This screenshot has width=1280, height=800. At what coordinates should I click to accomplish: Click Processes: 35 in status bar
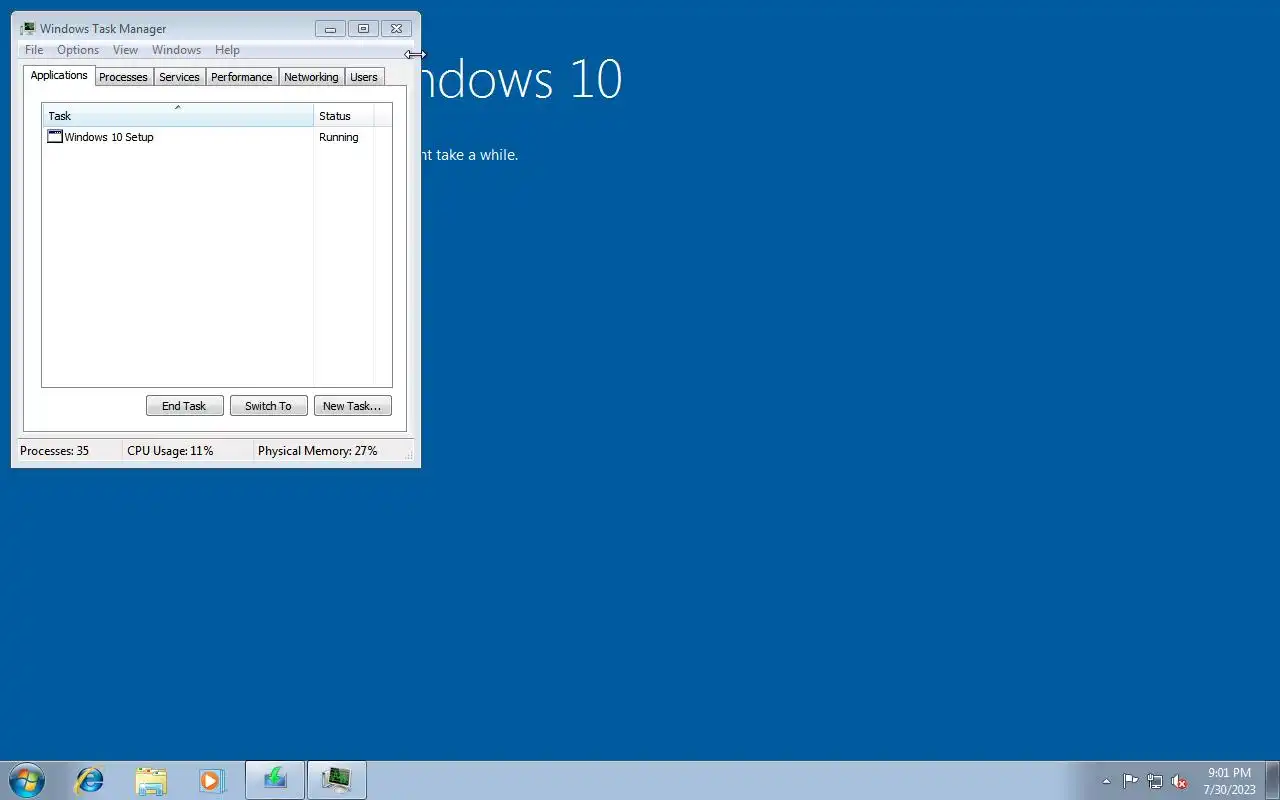coord(54,451)
